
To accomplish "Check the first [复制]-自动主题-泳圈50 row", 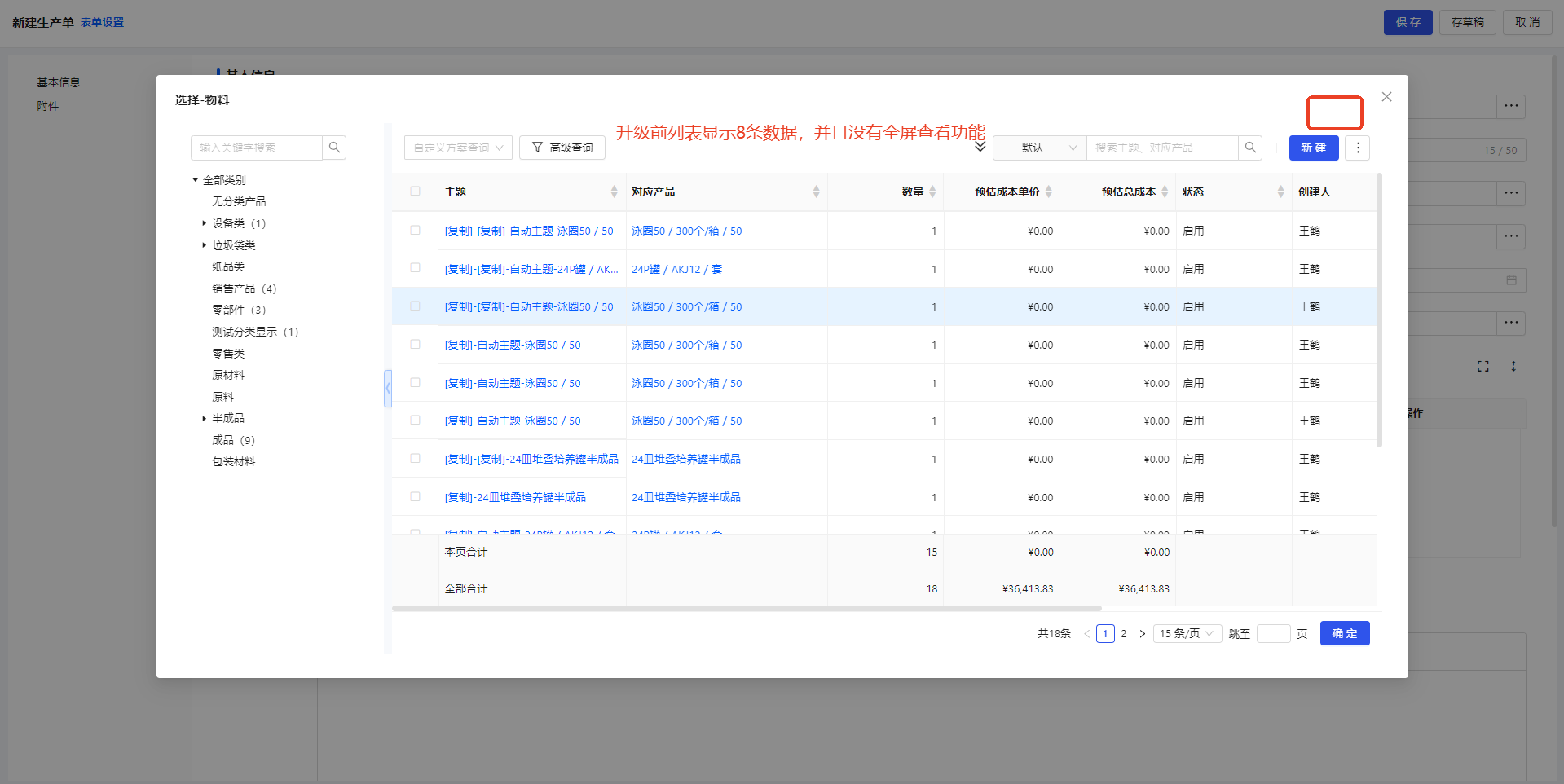I will pyautogui.click(x=416, y=344).
